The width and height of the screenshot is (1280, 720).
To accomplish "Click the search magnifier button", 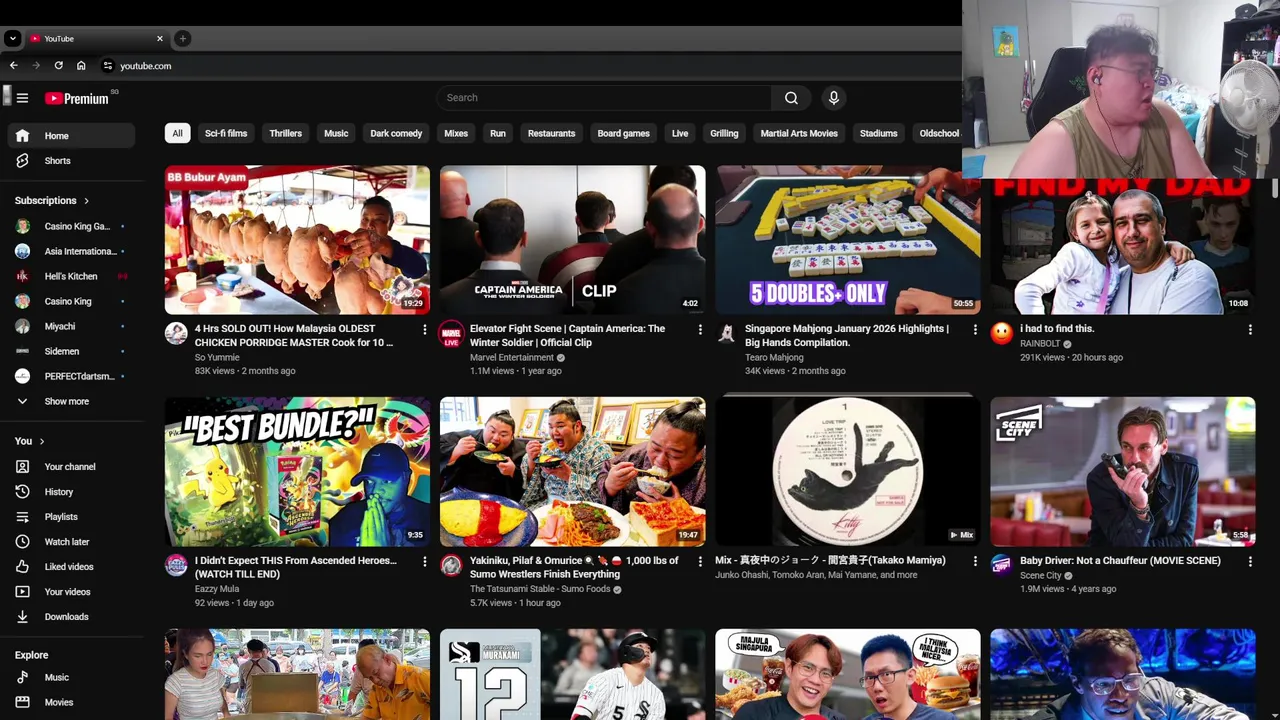I will 791,98.
